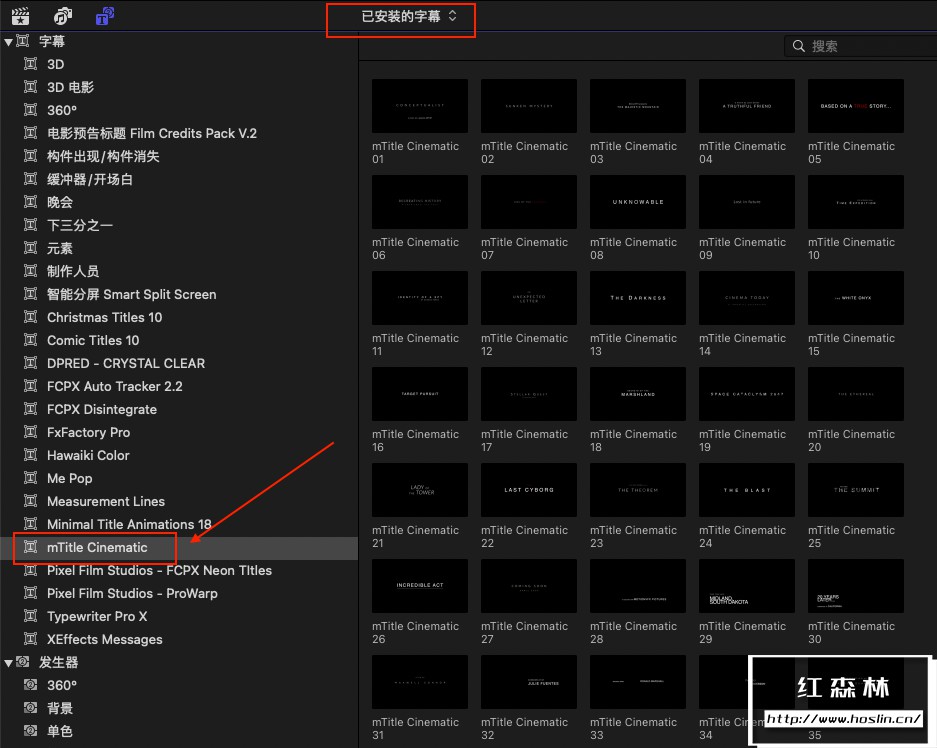
Task: Select Minimal Title Animations 18 category
Action: click(129, 525)
